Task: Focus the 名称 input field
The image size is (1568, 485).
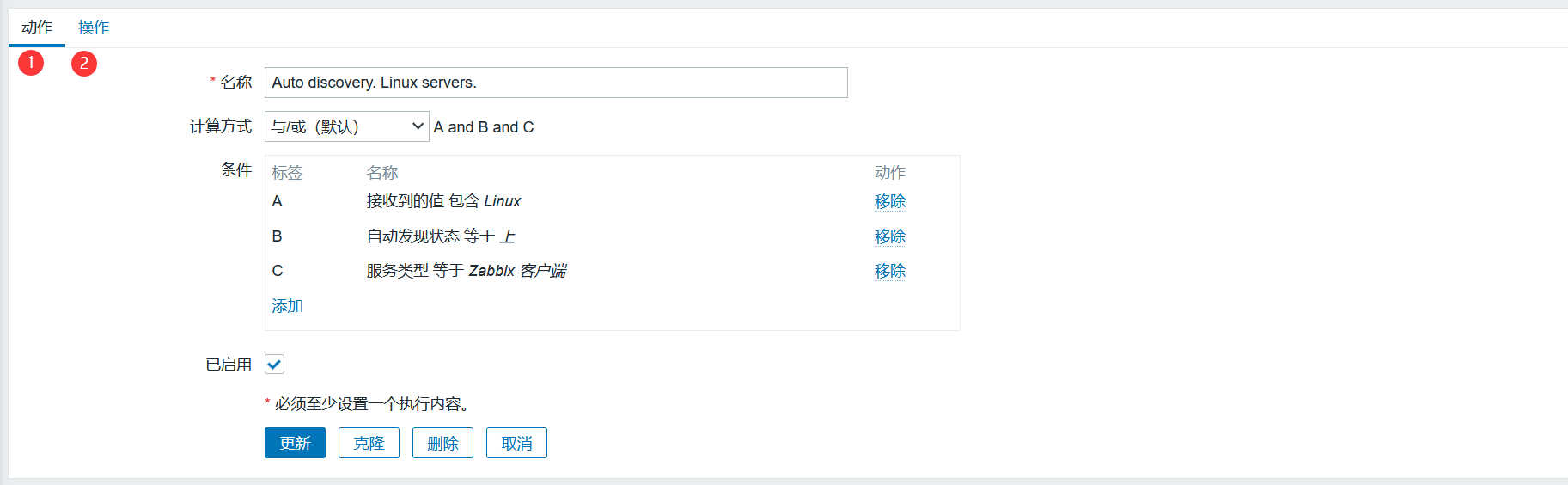Action: click(556, 83)
